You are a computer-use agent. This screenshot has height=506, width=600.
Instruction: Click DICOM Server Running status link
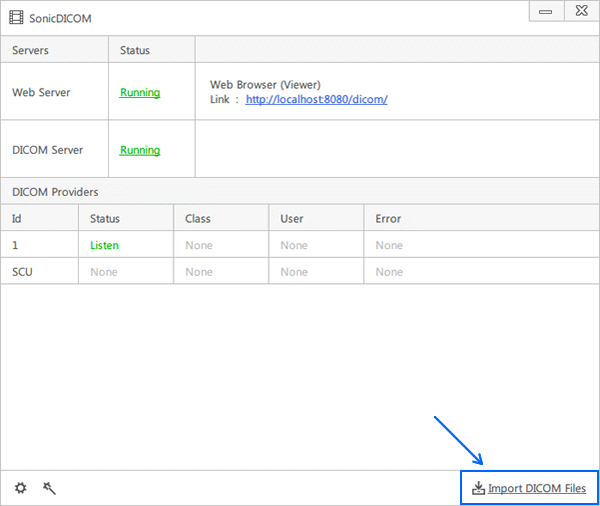click(x=140, y=150)
